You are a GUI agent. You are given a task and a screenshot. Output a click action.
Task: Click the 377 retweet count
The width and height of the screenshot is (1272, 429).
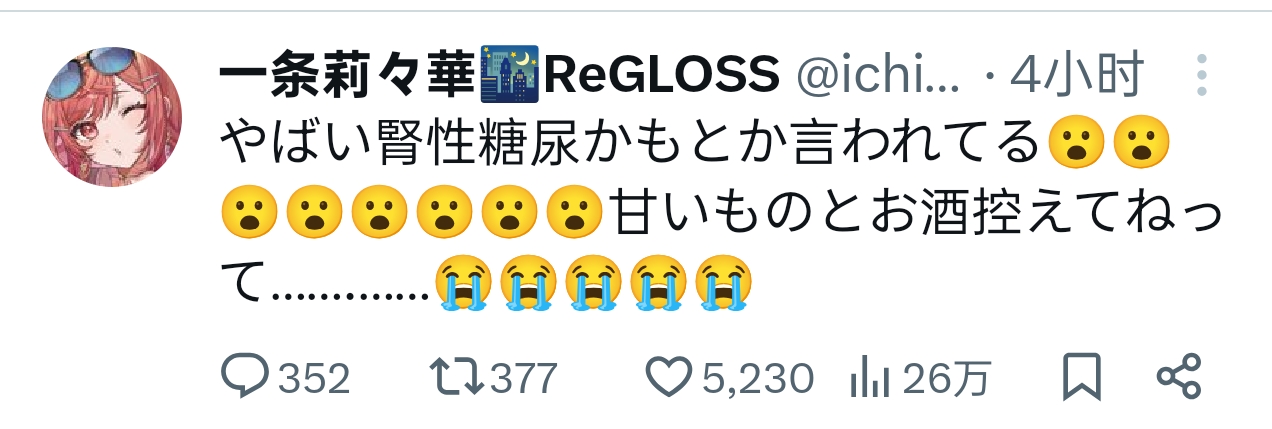523,379
